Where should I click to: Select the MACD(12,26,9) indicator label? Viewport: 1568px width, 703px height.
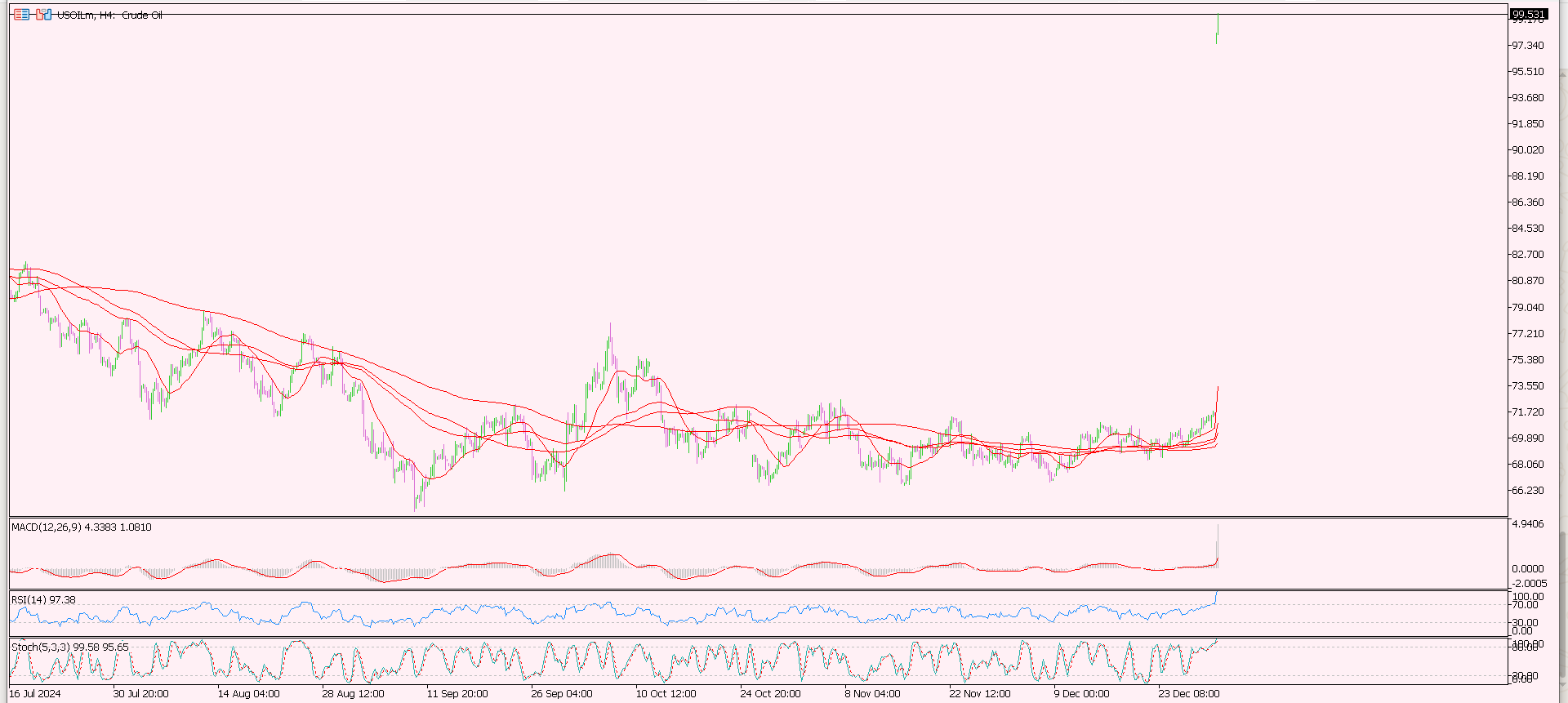[x=82, y=527]
